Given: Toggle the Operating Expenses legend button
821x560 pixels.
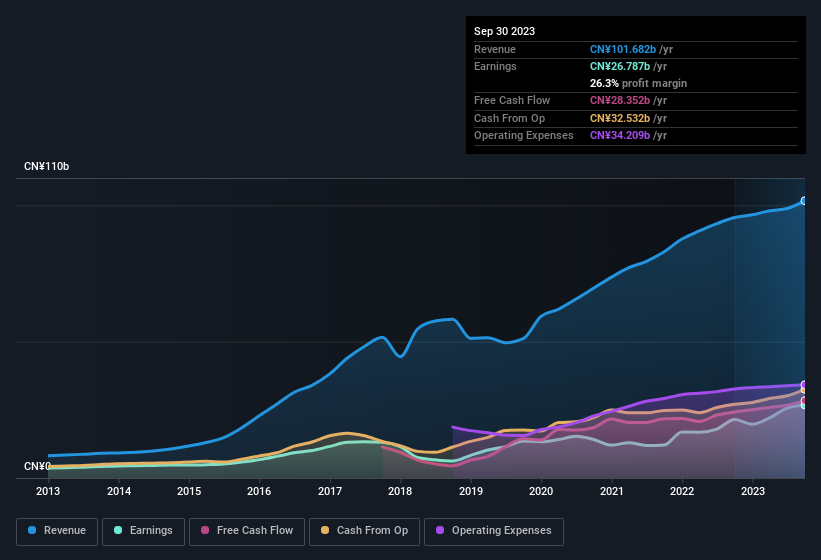Looking at the screenshot, I should coord(494,531).
